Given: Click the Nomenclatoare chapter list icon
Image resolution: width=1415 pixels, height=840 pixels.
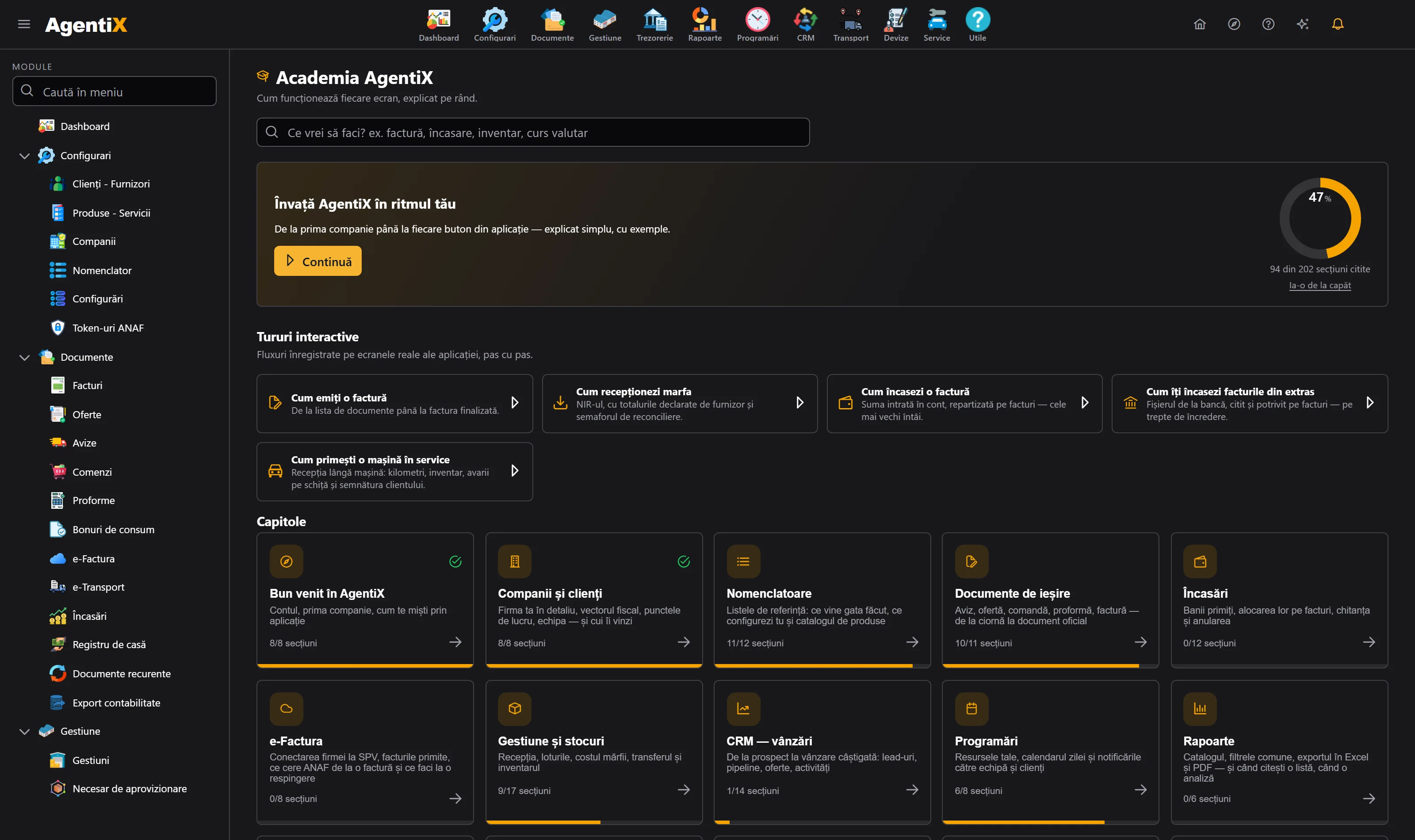Looking at the screenshot, I should point(743,561).
